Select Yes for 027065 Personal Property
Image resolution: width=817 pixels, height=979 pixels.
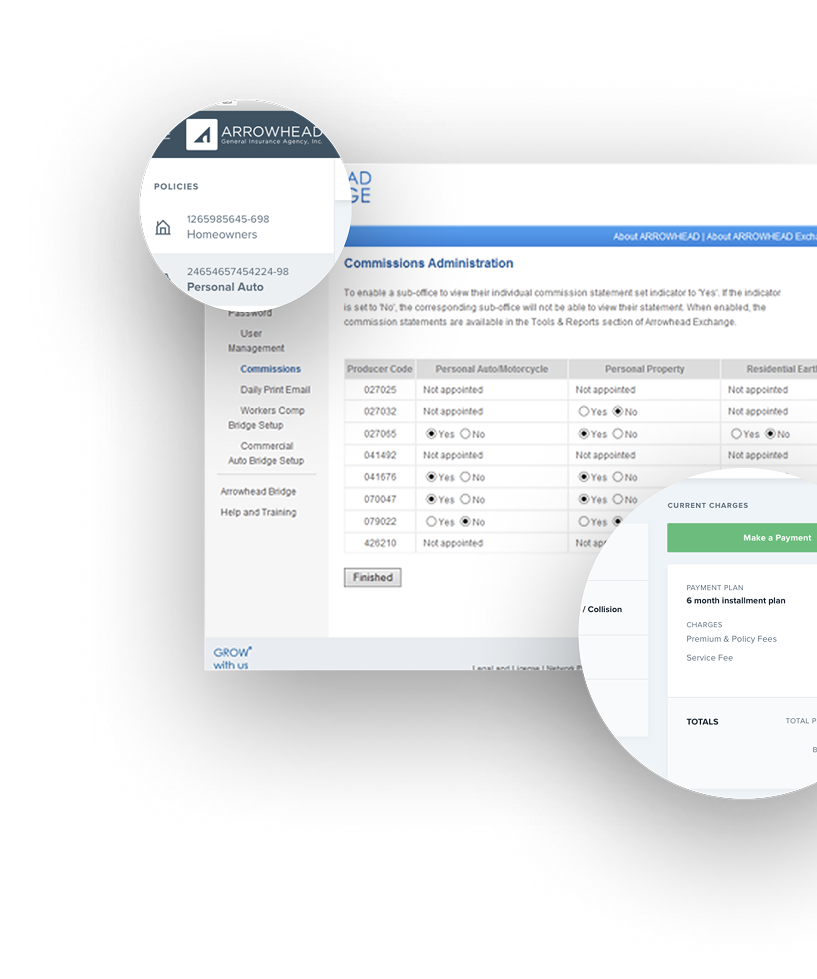coord(584,433)
